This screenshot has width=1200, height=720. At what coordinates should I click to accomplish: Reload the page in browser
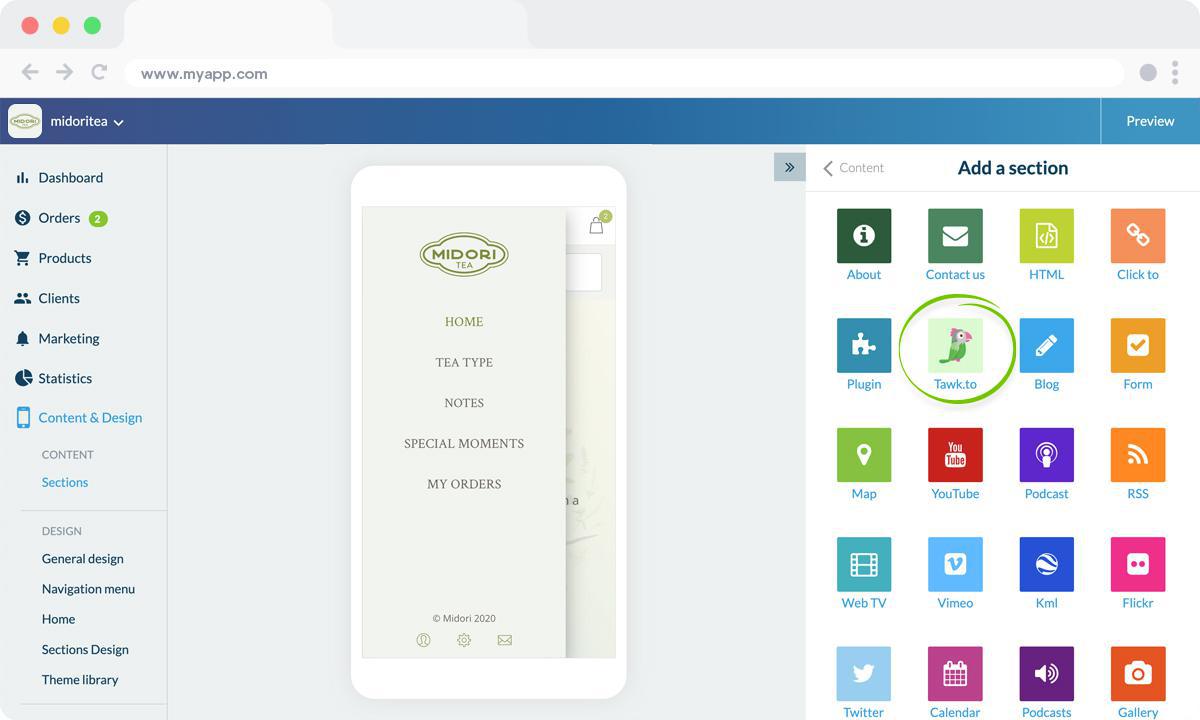click(99, 72)
